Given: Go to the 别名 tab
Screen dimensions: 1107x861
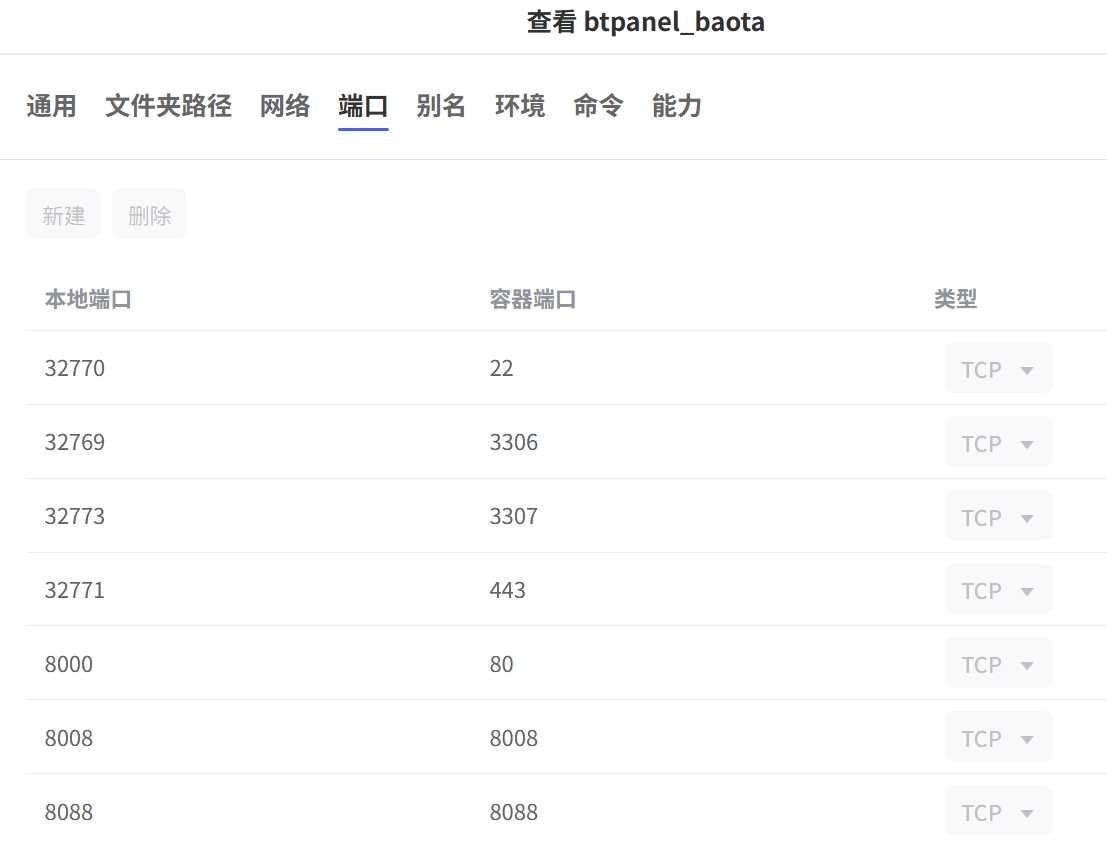Looking at the screenshot, I should tap(441, 106).
